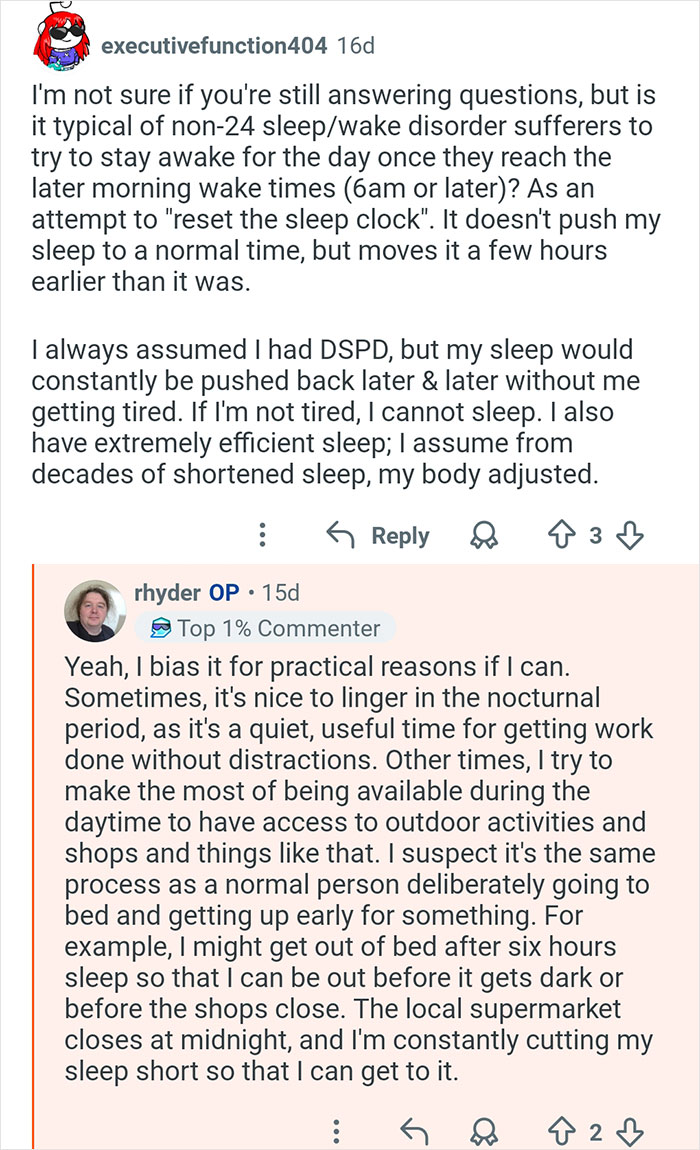700x1150 pixels.
Task: Open the overflow menu on the first comment
Action: click(x=261, y=536)
